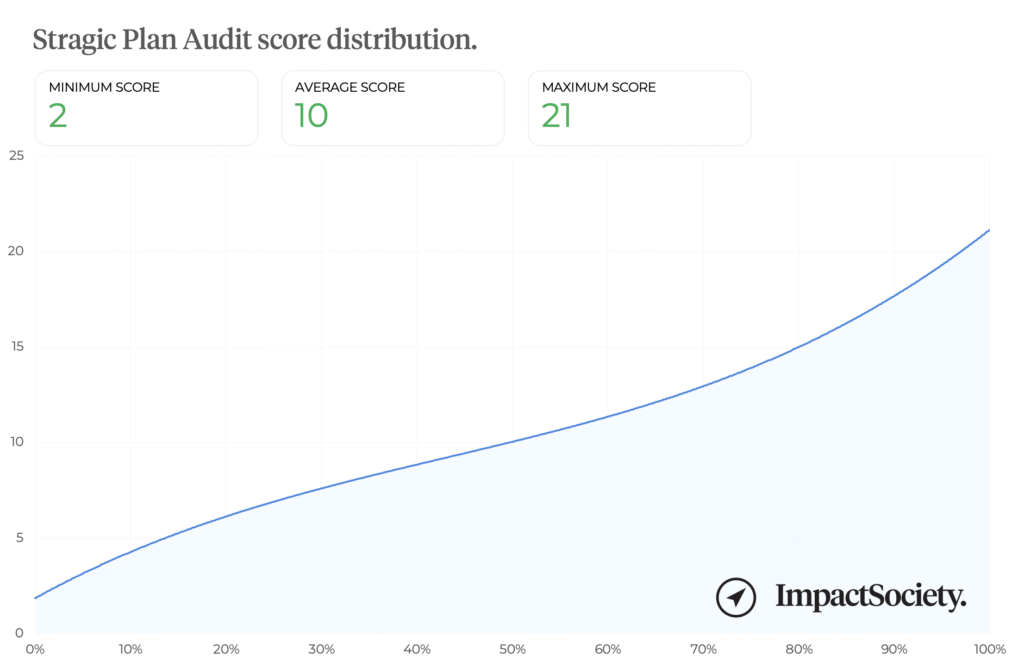This screenshot has height=668, width=1024.
Task: Click the 70% x-axis tick label
Action: tap(703, 650)
